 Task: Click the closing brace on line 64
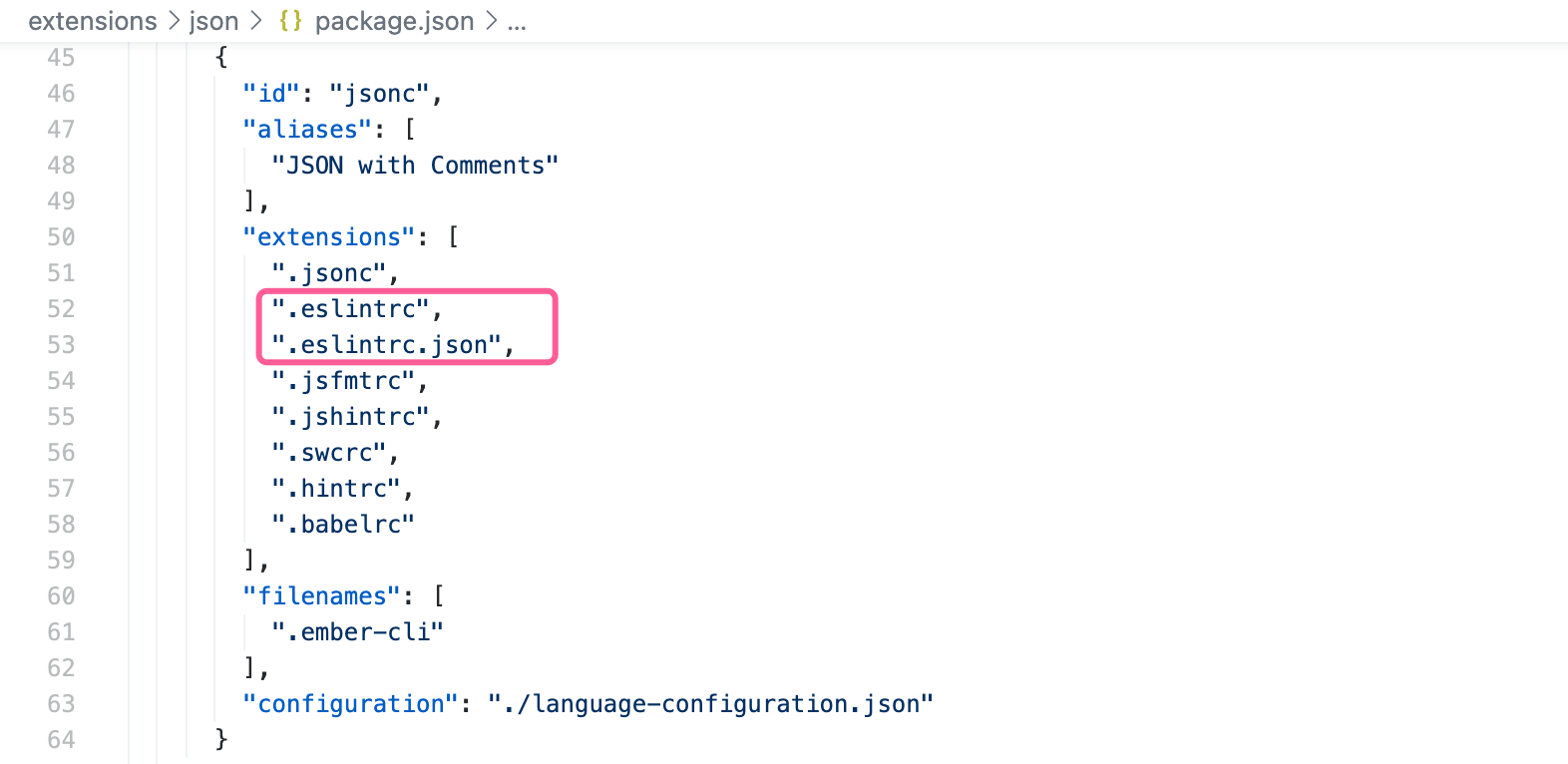(221, 740)
